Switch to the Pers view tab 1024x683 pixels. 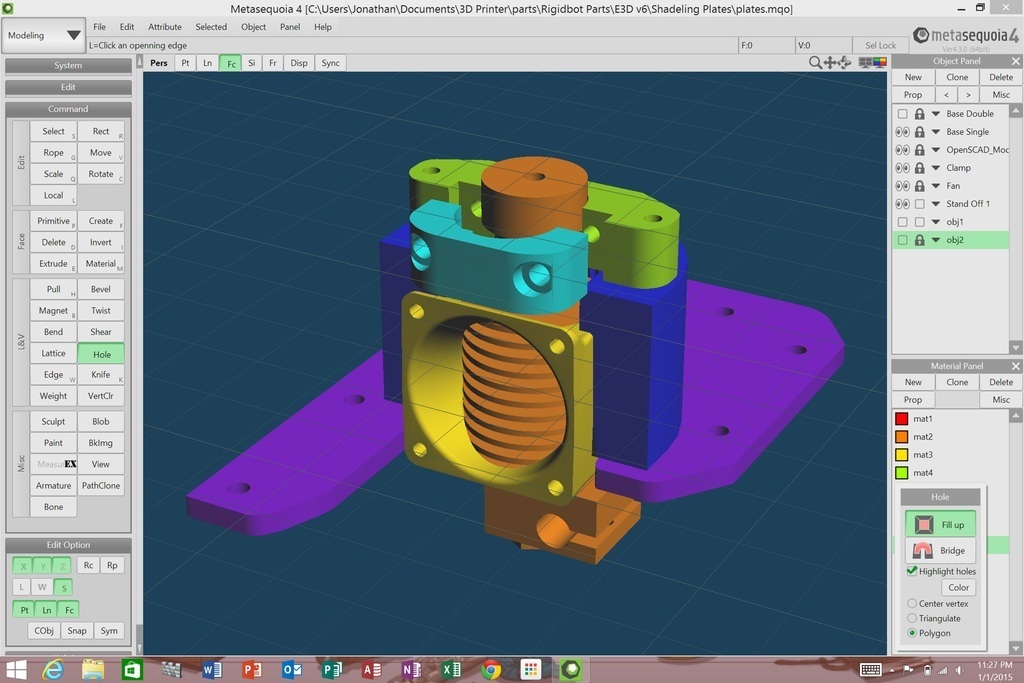[x=158, y=62]
